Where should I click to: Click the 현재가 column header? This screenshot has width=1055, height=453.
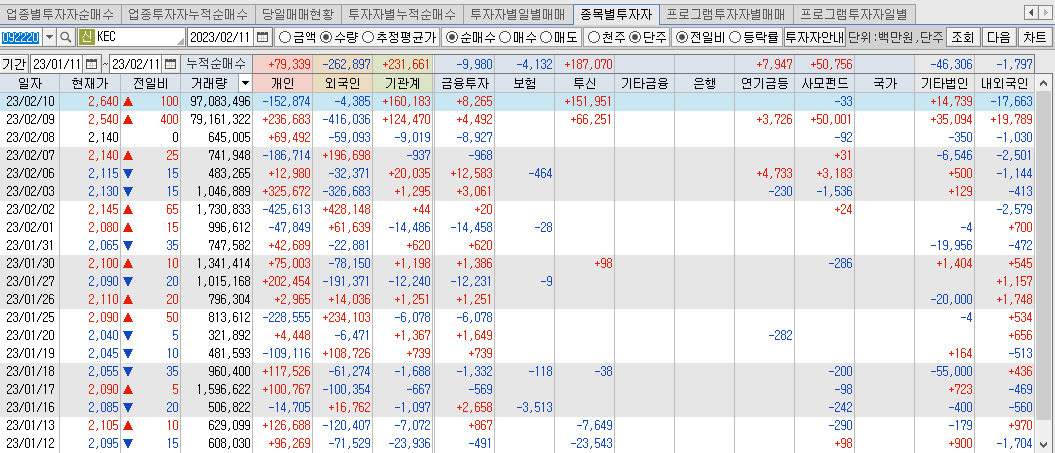(90, 84)
